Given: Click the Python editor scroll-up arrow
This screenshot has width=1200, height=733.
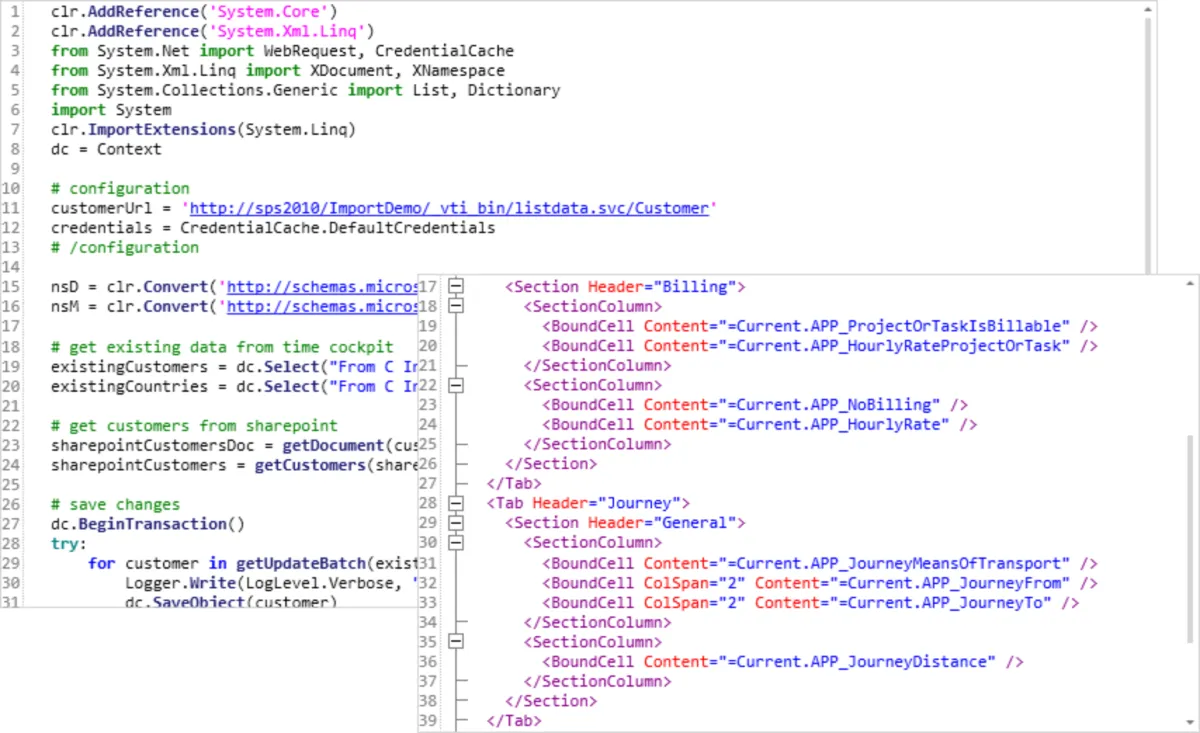Looking at the screenshot, I should tap(1149, 9).
